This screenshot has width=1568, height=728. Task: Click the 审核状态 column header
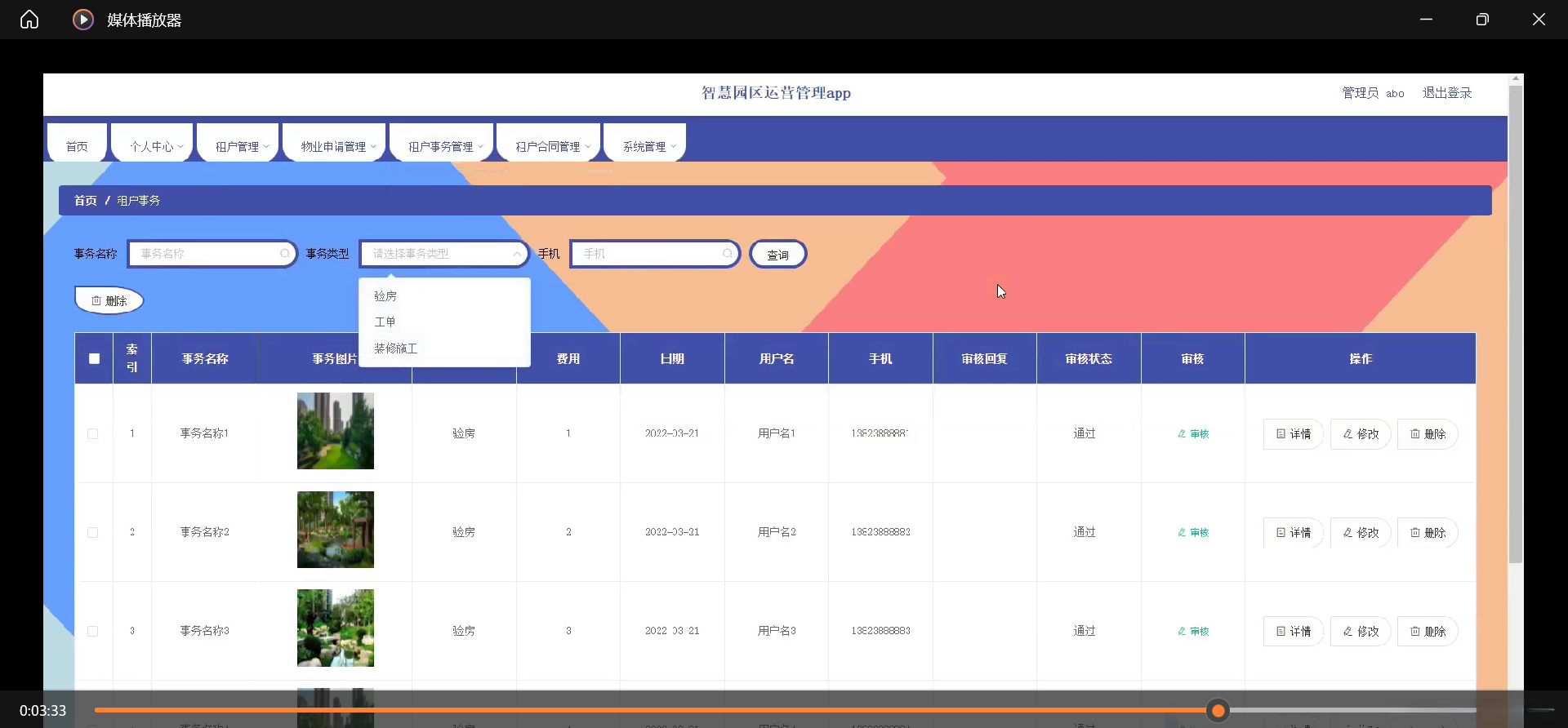pyautogui.click(x=1089, y=358)
